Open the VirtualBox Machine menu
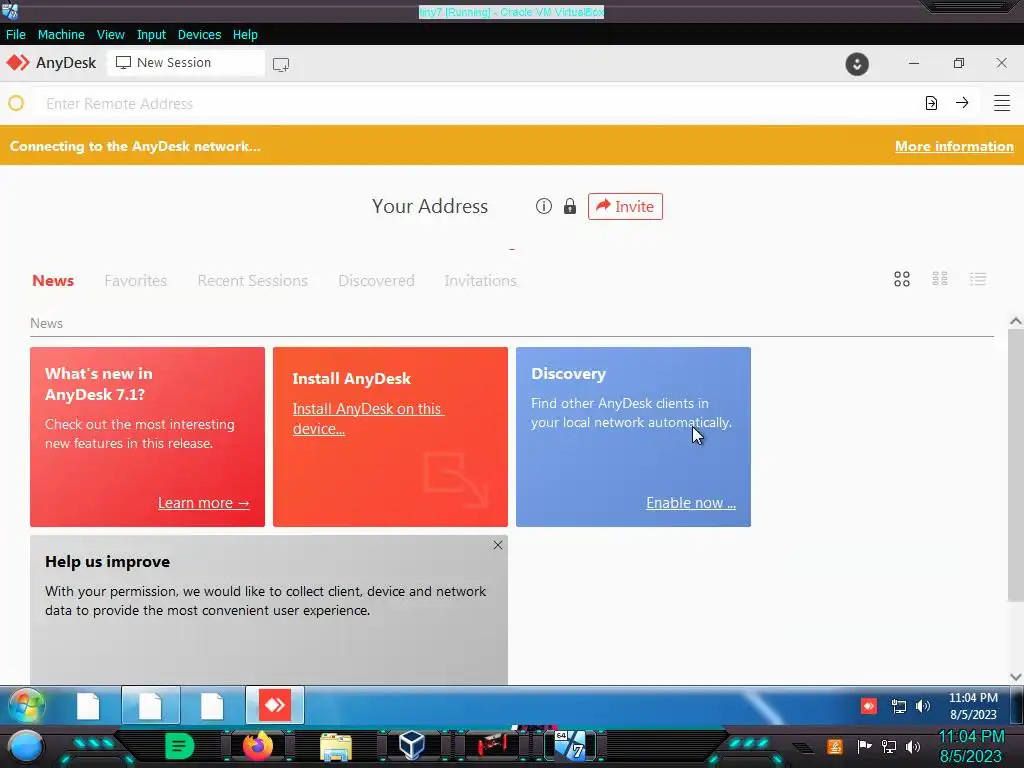The width and height of the screenshot is (1024, 768). click(61, 35)
